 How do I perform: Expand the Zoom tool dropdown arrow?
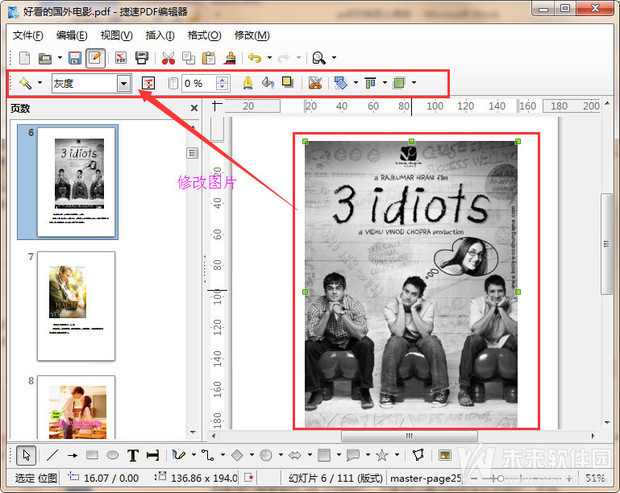[x=334, y=58]
